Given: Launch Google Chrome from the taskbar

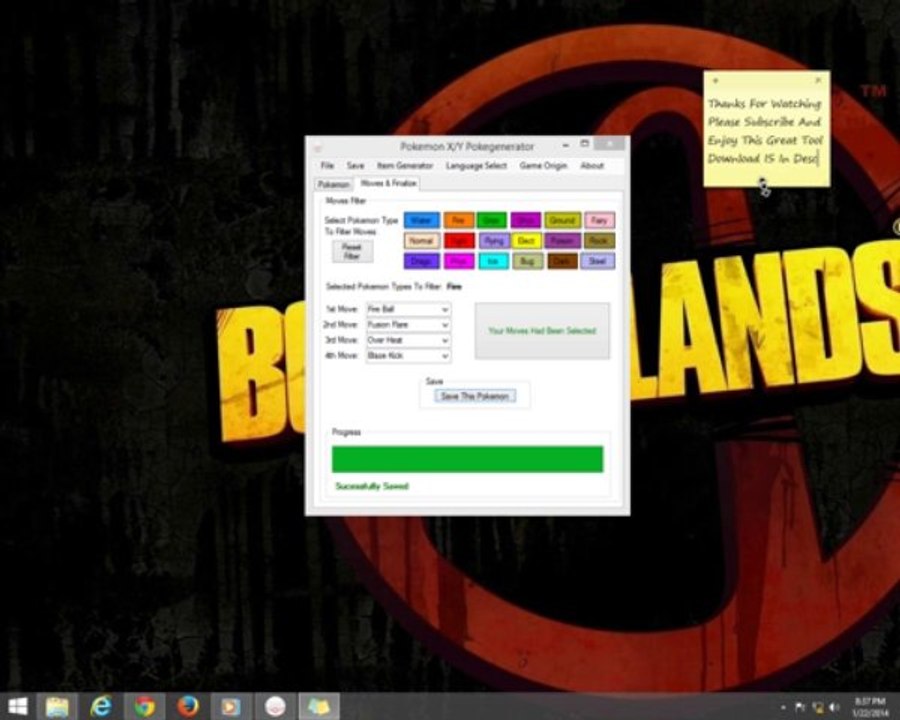Looking at the screenshot, I should click(x=145, y=706).
